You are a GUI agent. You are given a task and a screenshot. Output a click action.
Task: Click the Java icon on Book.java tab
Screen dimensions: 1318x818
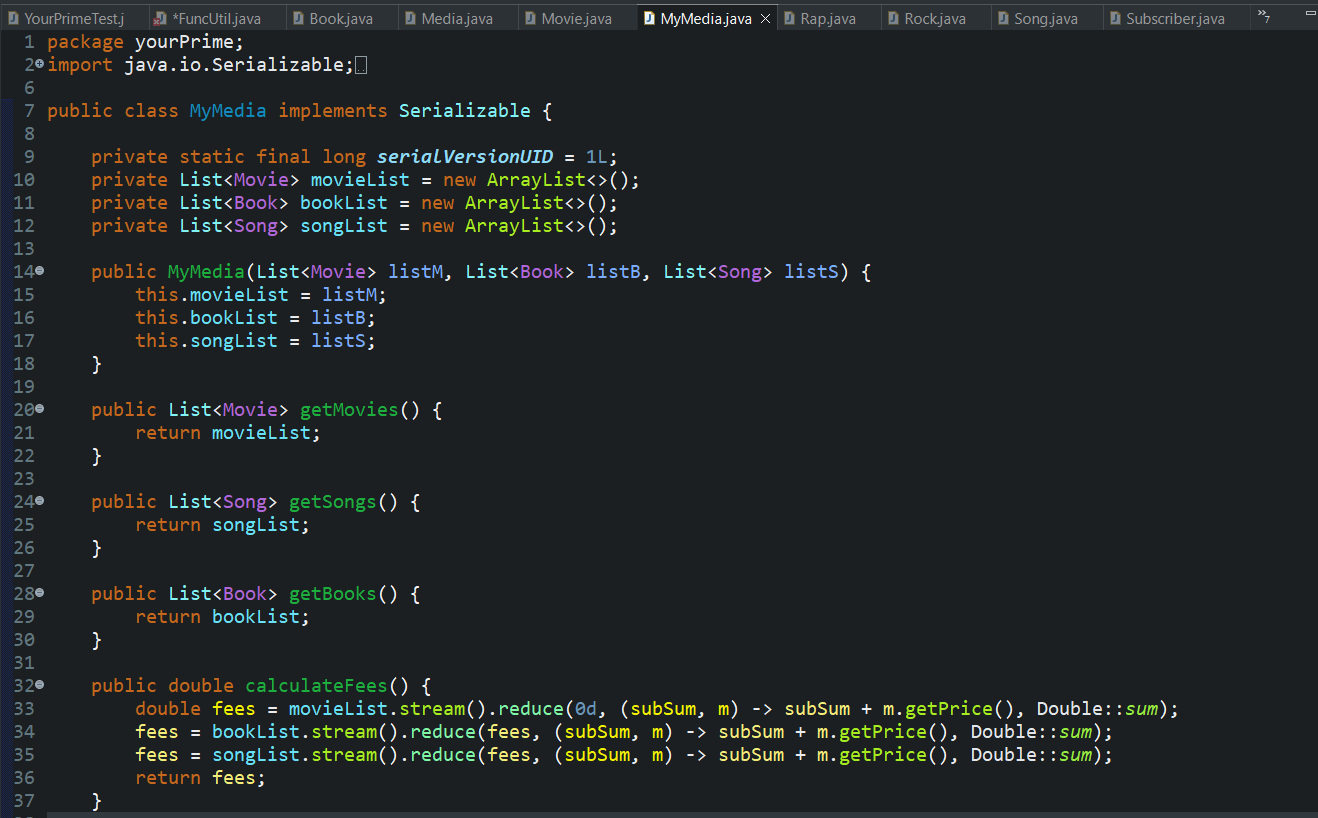pyautogui.click(x=298, y=17)
